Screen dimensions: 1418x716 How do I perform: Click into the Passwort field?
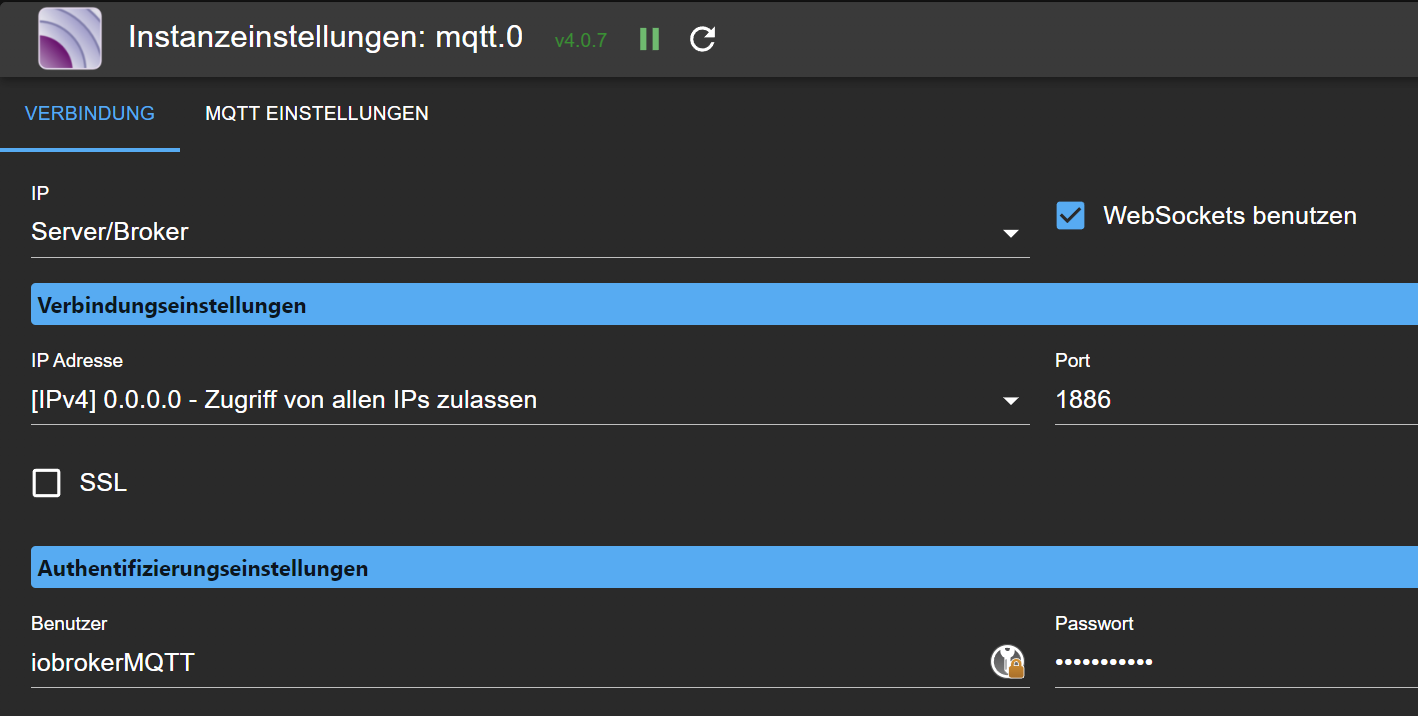click(x=1236, y=662)
